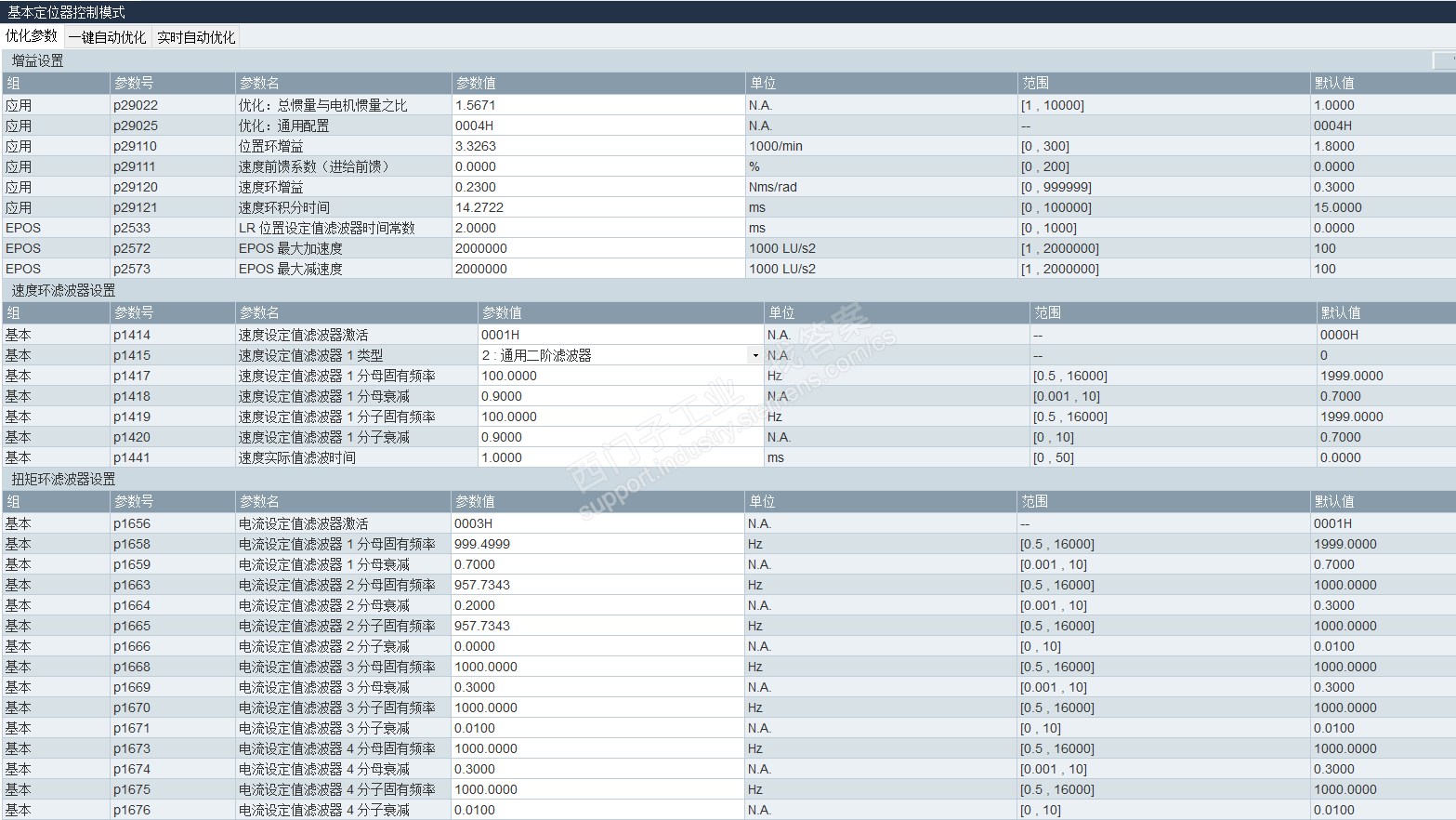Edit the p1658 value field 999.4999
Image resolution: width=1456 pixels, height=820 pixels.
(597, 544)
